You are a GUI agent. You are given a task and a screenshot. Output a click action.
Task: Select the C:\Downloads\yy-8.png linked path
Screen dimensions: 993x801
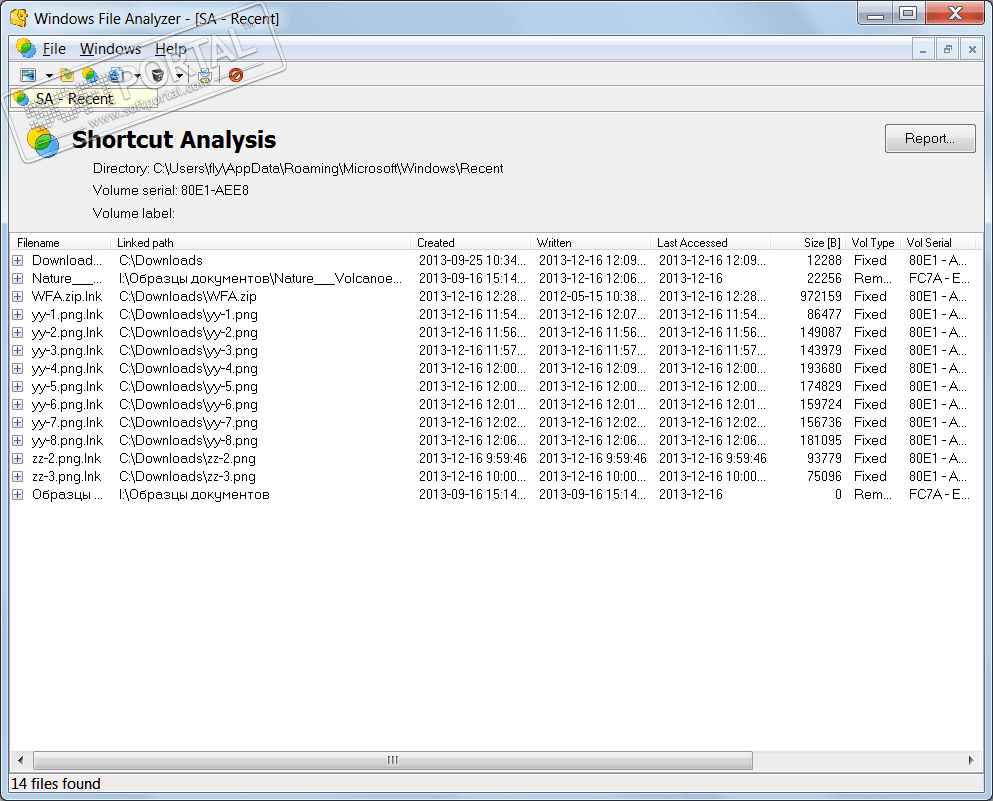(188, 440)
